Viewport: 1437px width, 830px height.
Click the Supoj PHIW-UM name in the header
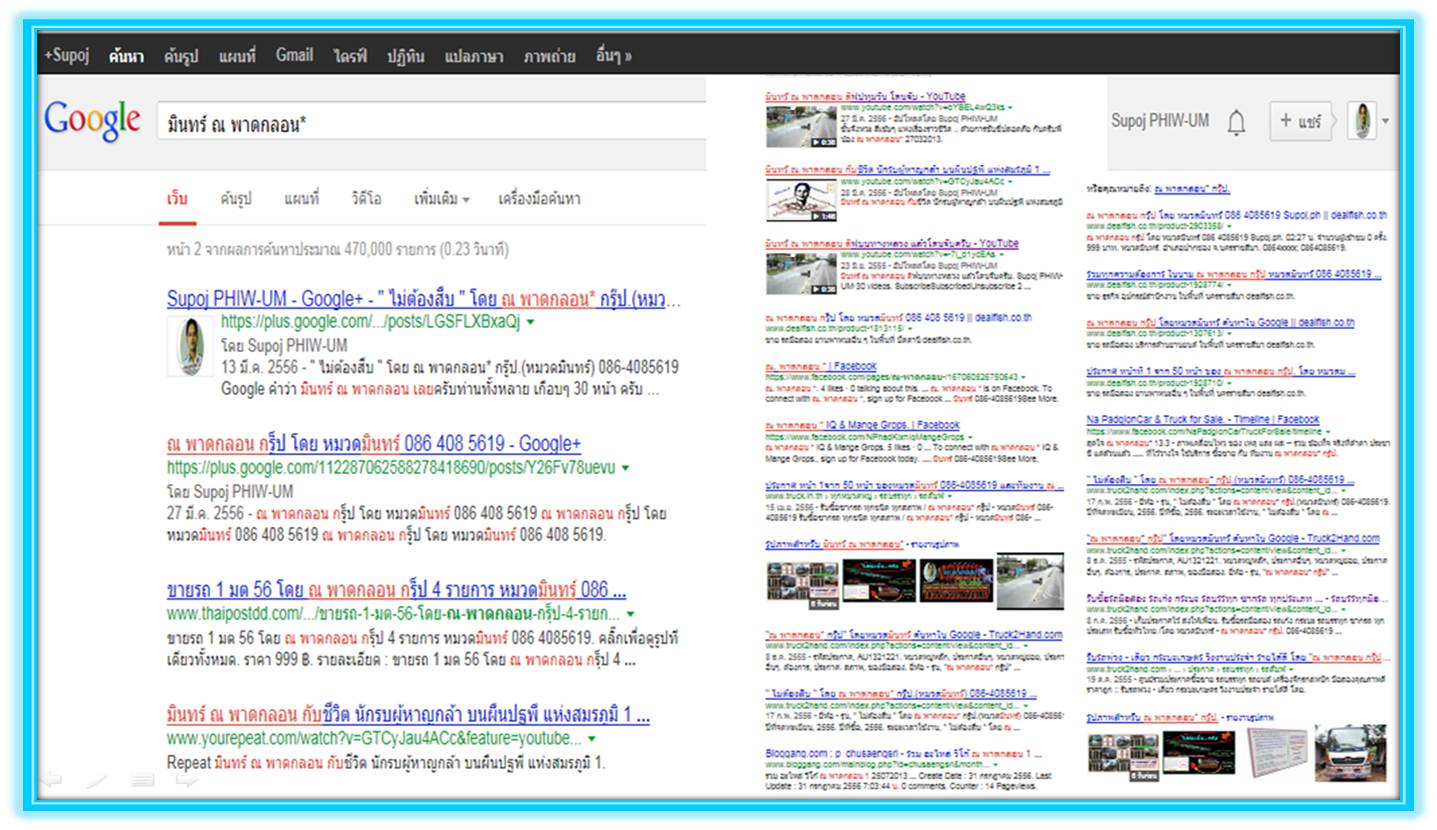1160,121
